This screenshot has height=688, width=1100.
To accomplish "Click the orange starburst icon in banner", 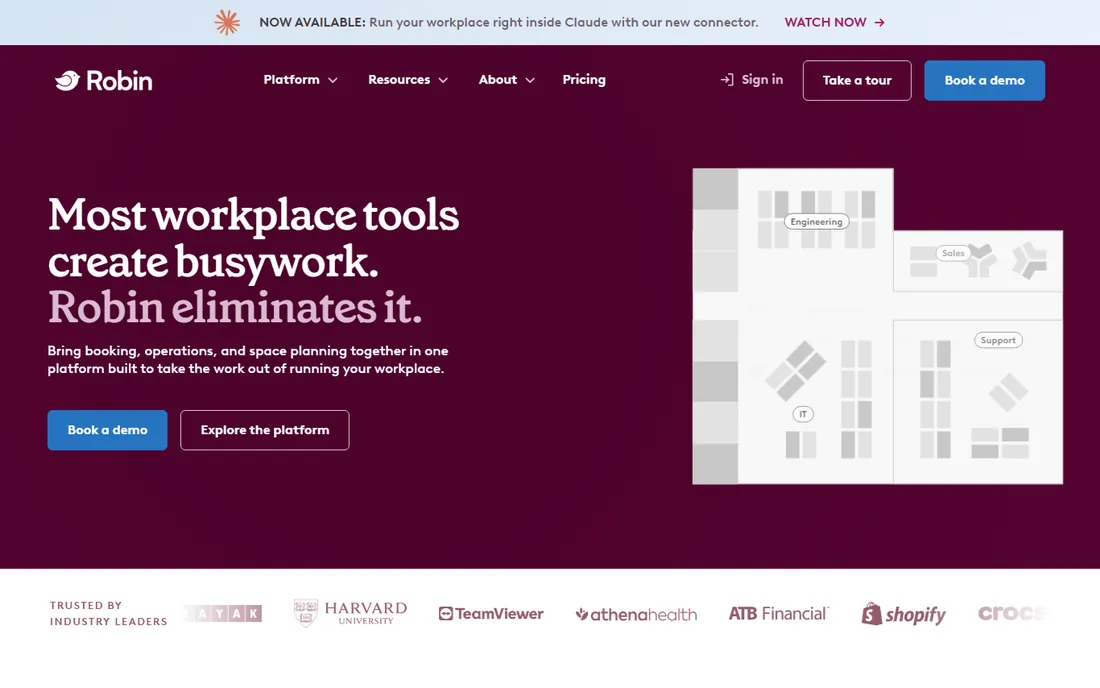I will click(227, 22).
